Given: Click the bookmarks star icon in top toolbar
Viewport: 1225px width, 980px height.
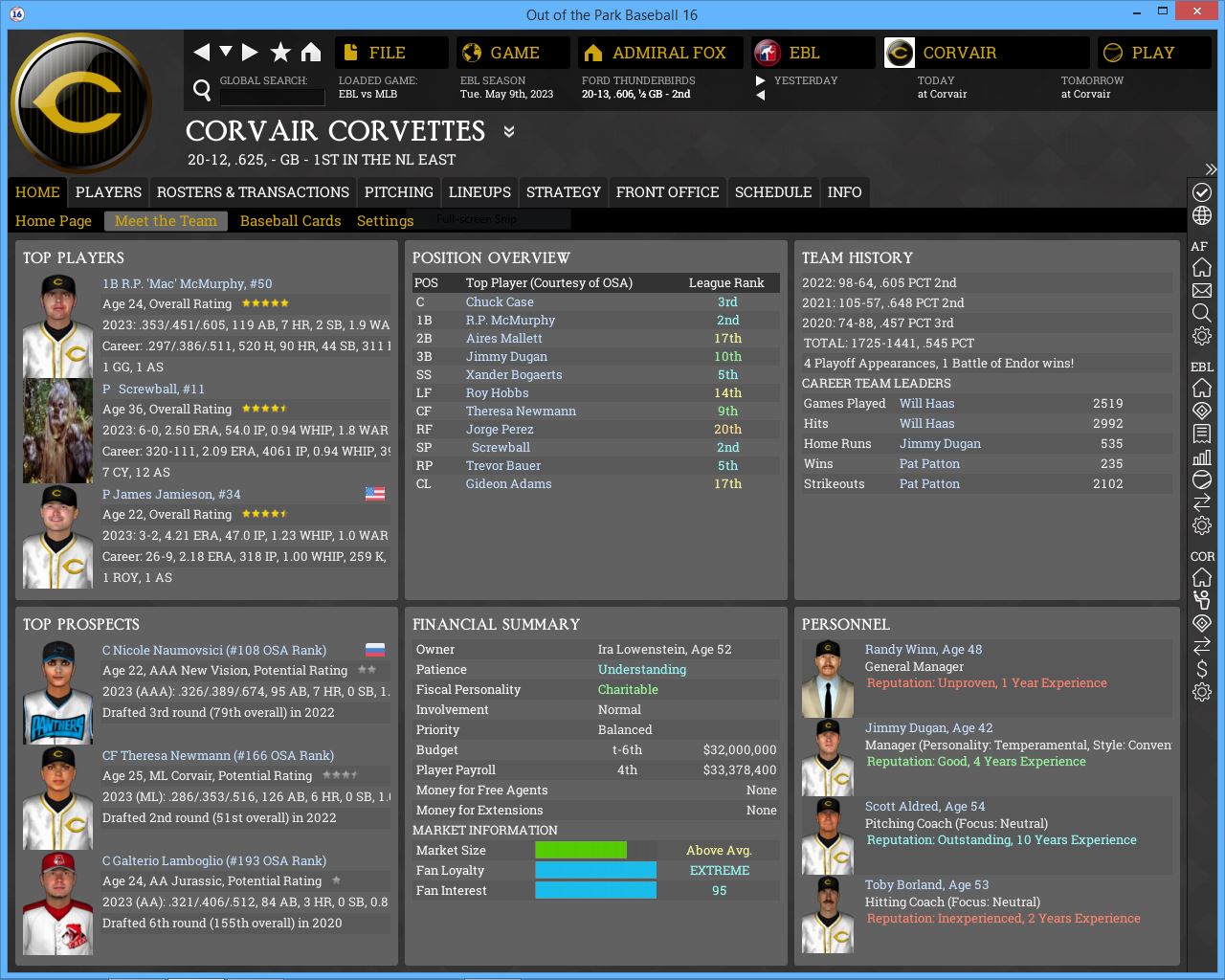Looking at the screenshot, I should [280, 52].
